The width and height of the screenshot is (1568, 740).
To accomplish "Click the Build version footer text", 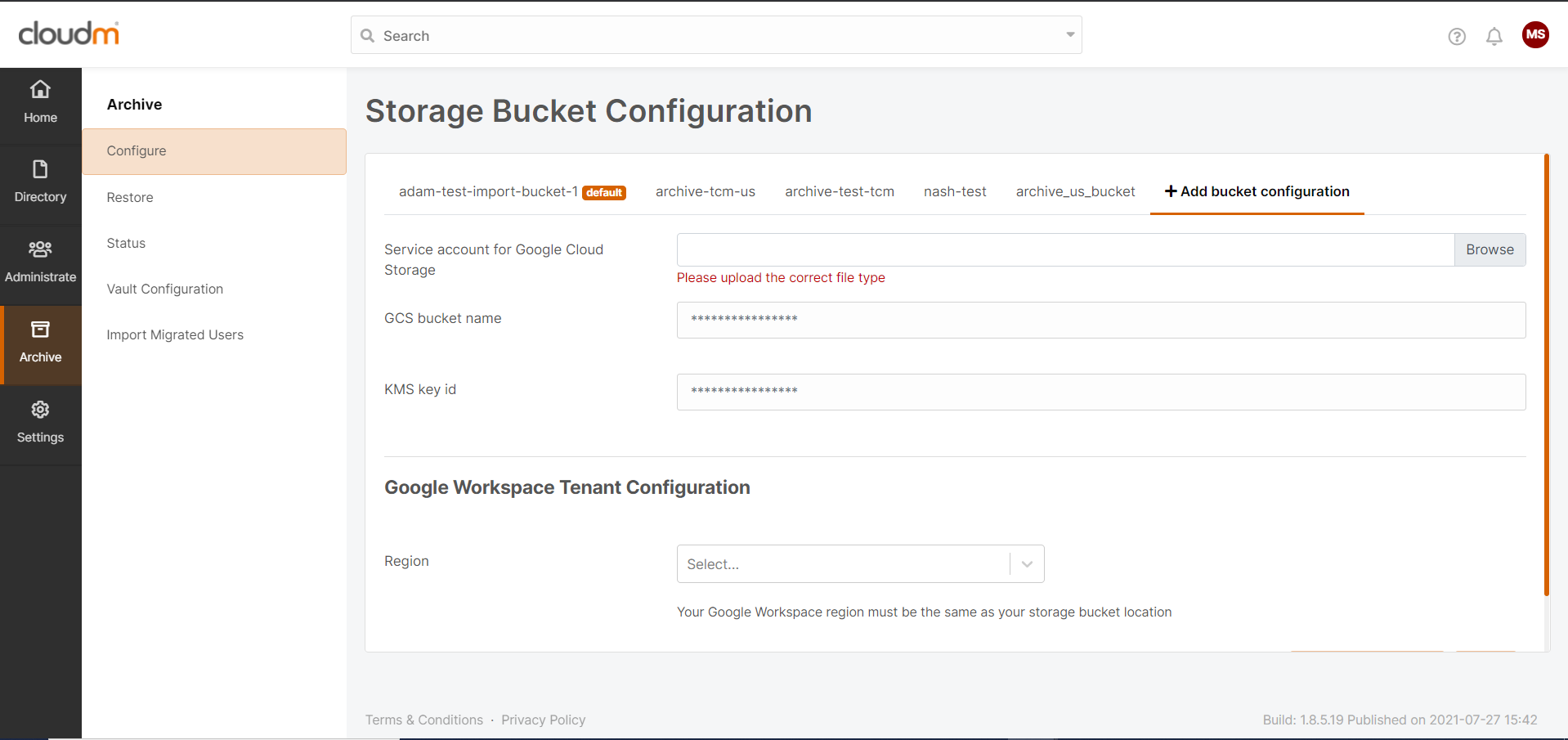I will (x=1400, y=720).
